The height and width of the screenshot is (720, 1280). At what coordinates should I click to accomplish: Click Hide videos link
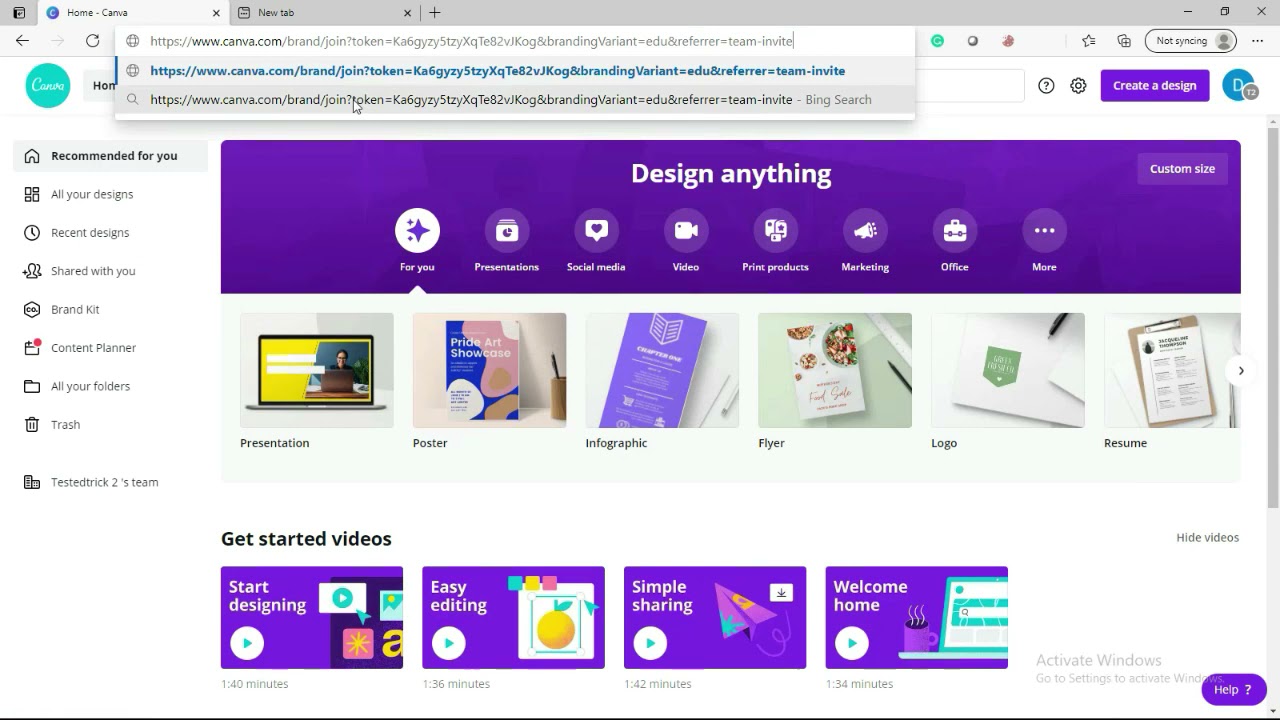(1207, 538)
